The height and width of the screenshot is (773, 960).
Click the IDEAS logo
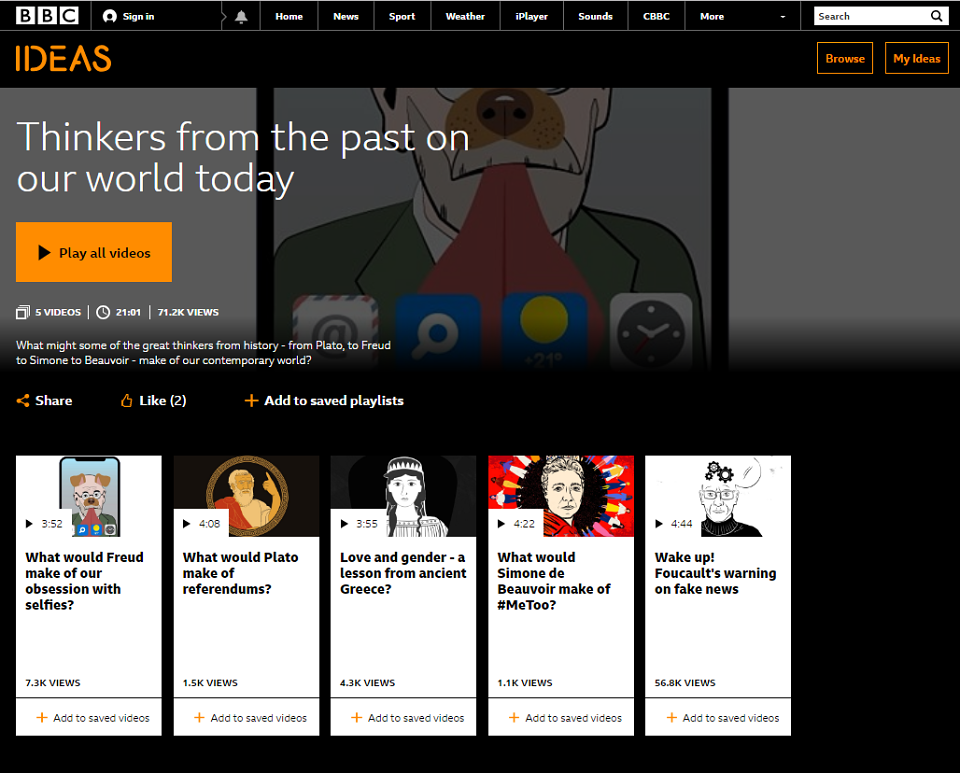tap(63, 59)
